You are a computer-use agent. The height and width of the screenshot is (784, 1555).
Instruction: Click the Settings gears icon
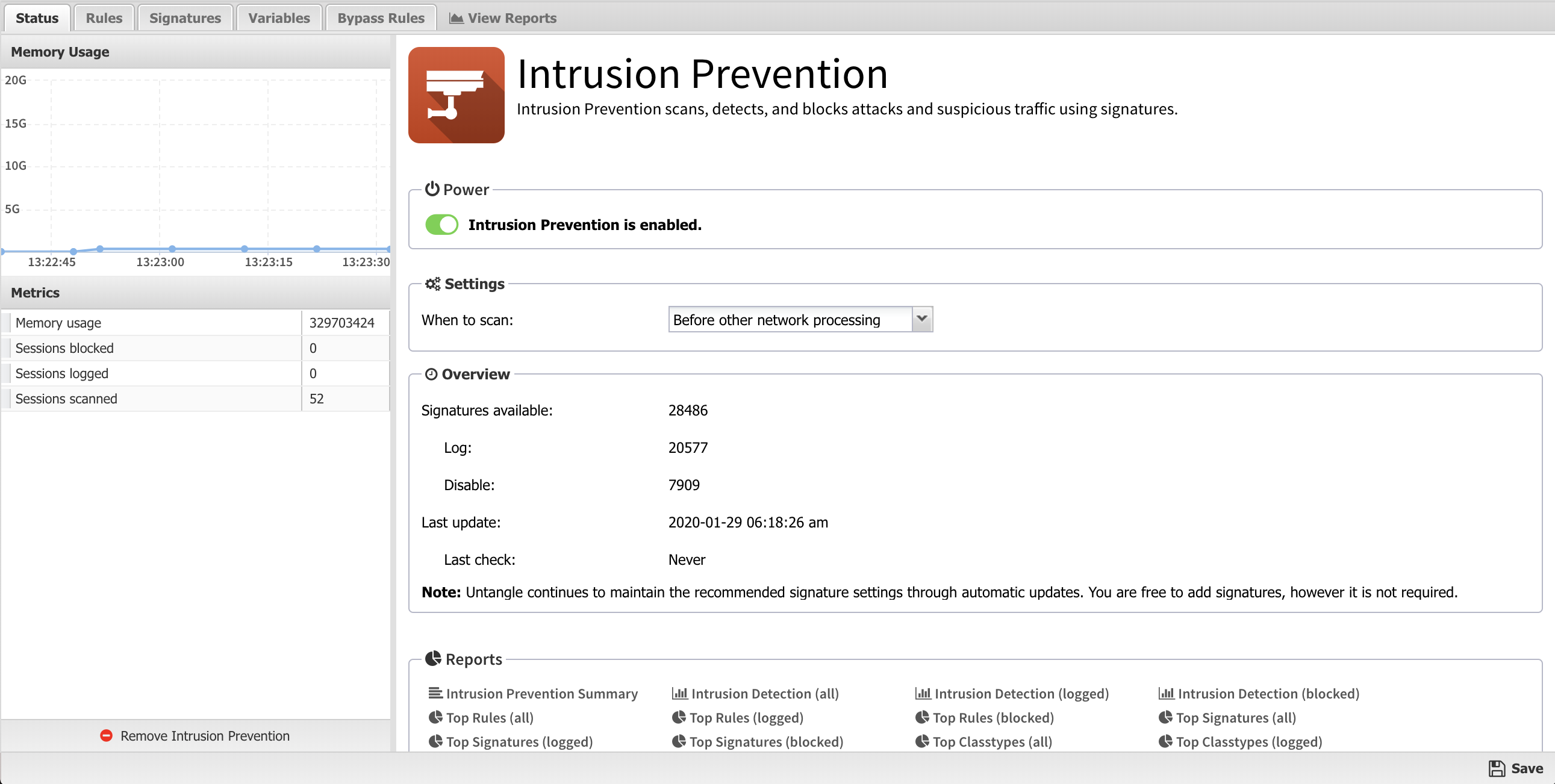point(433,283)
